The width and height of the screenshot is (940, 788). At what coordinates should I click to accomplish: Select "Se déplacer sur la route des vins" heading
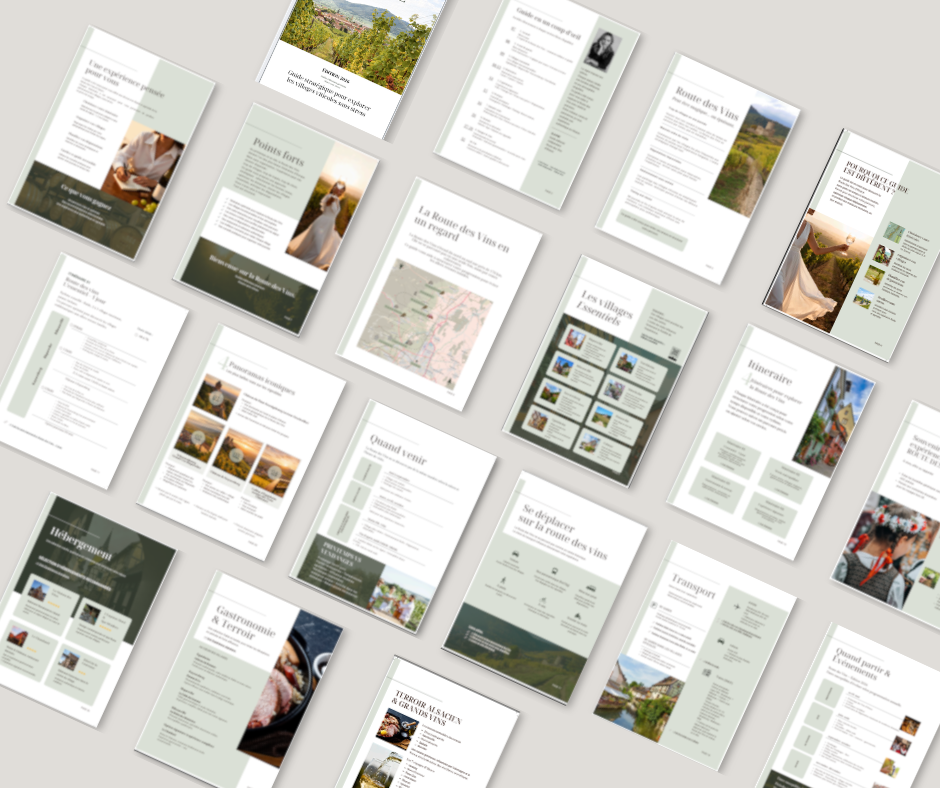(564, 533)
